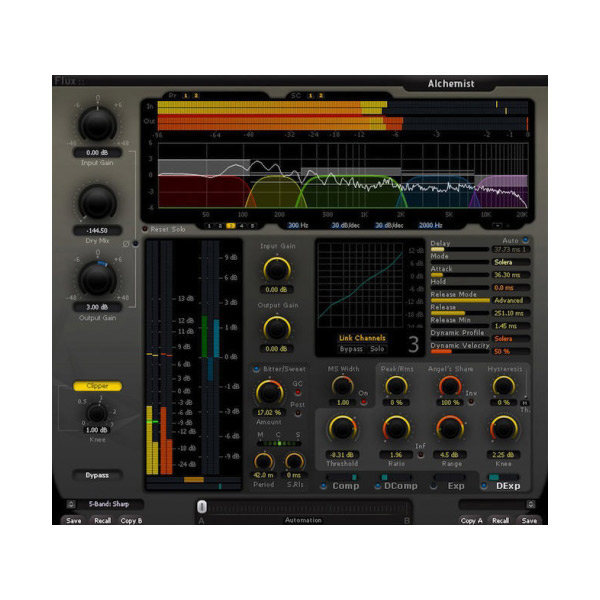Click the Link Channels button
Viewport: 600px width, 600px height.
362,338
